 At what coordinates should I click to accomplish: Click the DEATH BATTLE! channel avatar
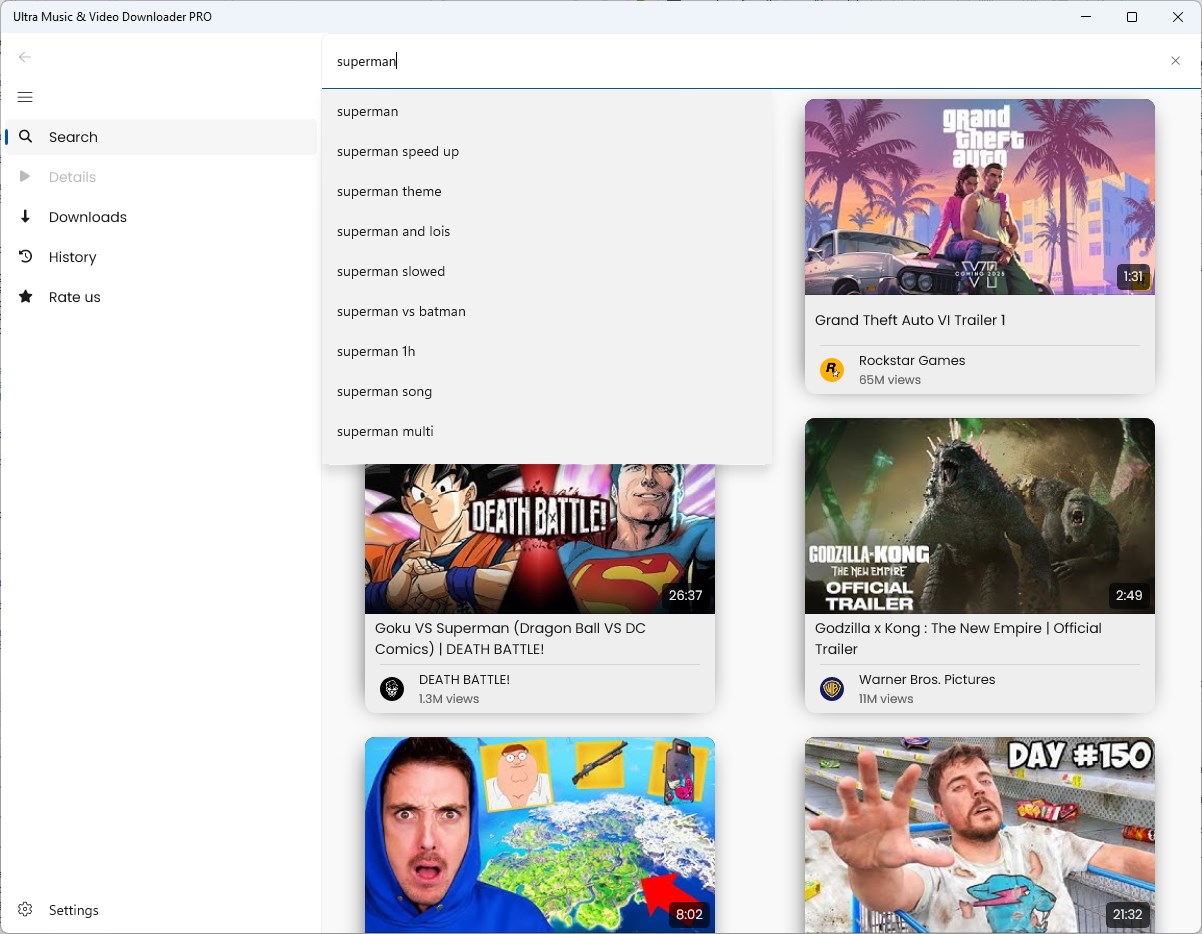[392, 689]
